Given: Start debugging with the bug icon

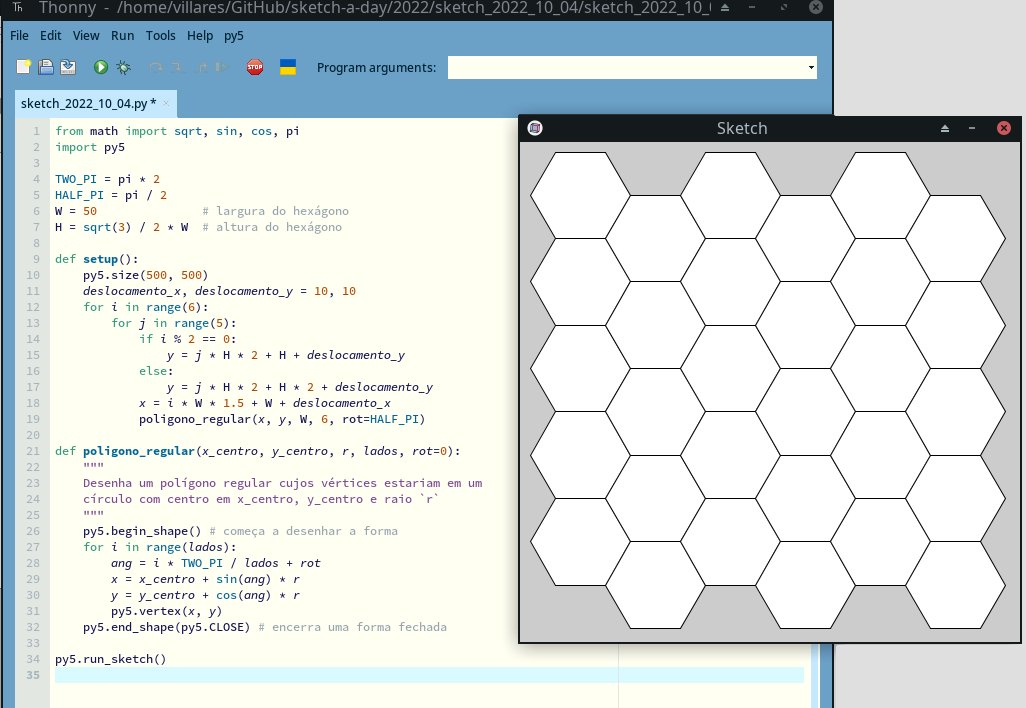Looking at the screenshot, I should pos(123,67).
